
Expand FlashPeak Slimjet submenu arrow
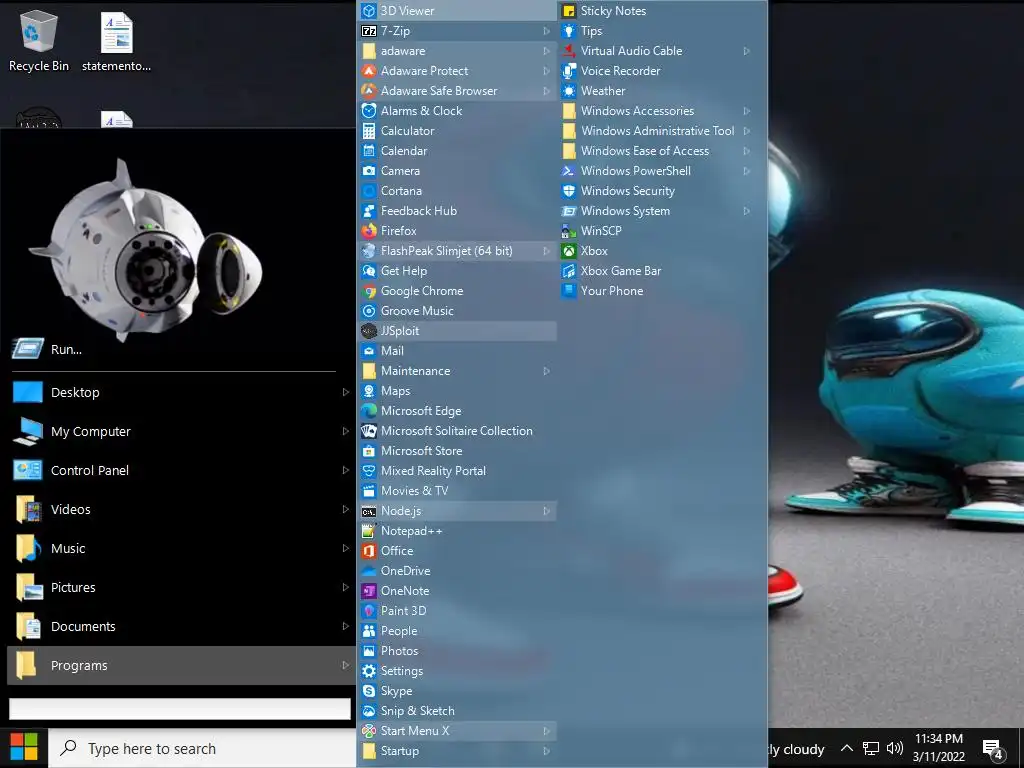point(547,251)
